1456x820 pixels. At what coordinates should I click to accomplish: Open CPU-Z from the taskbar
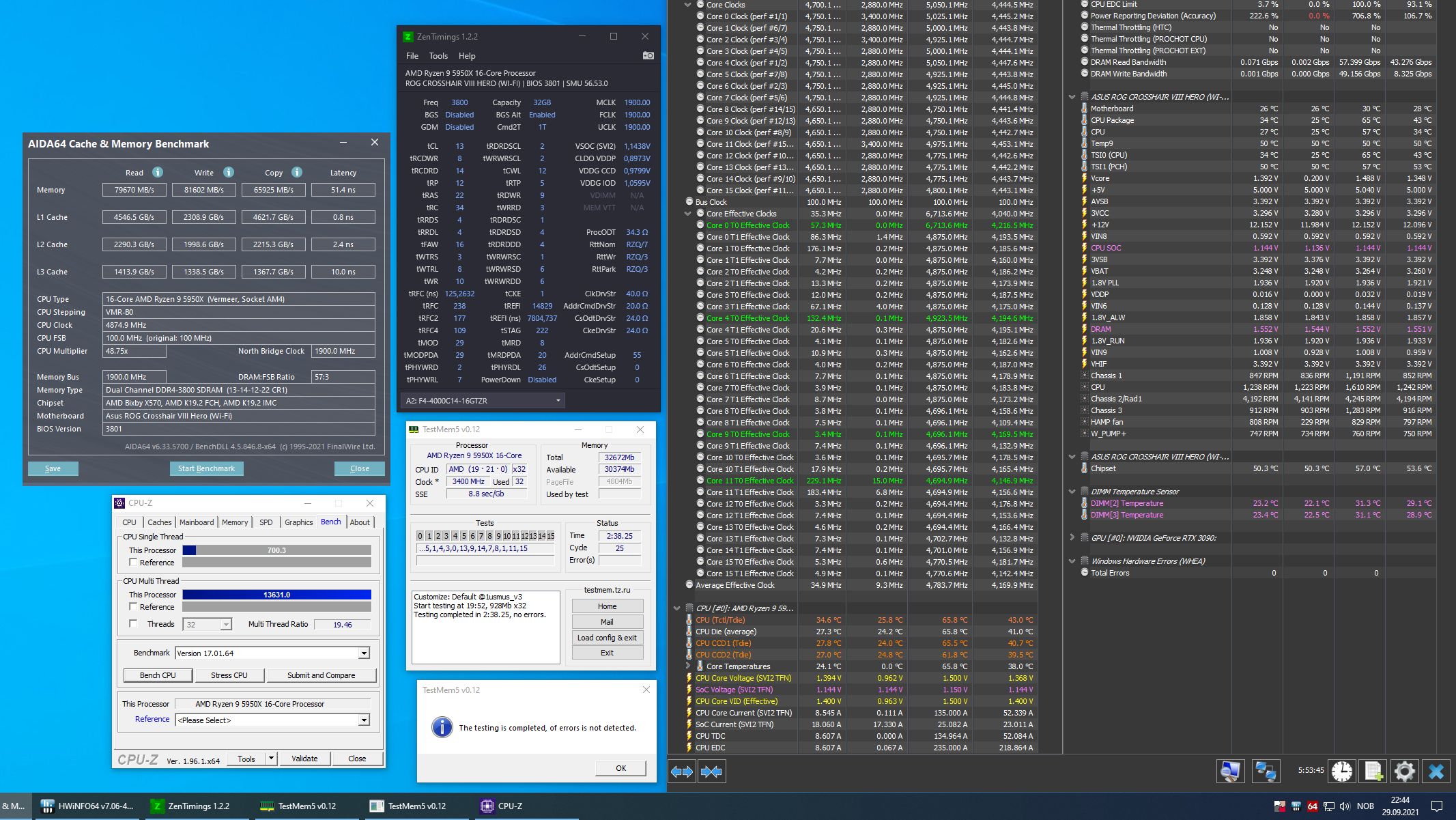[x=502, y=806]
